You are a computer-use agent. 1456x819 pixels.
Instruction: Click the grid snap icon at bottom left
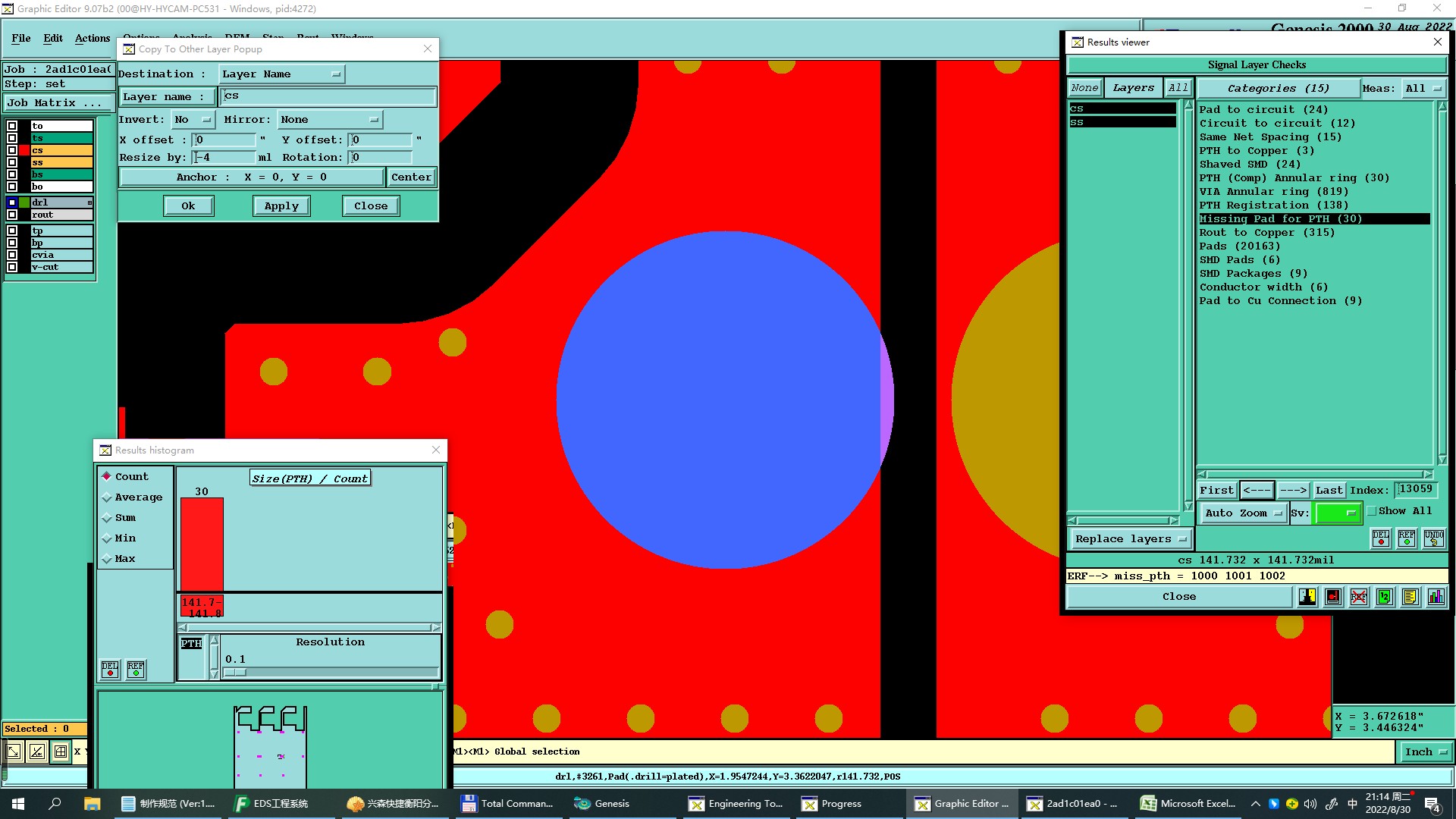pos(61,752)
